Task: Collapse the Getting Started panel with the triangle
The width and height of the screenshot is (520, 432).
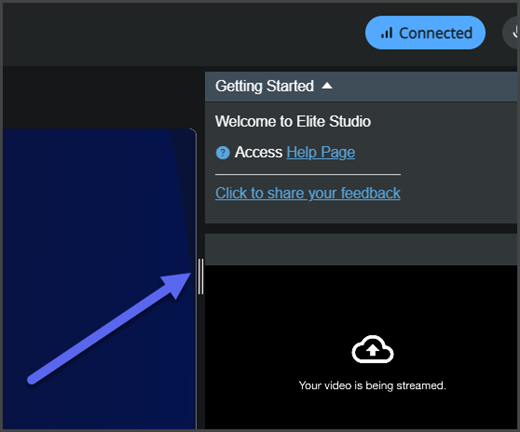Action: click(x=327, y=86)
